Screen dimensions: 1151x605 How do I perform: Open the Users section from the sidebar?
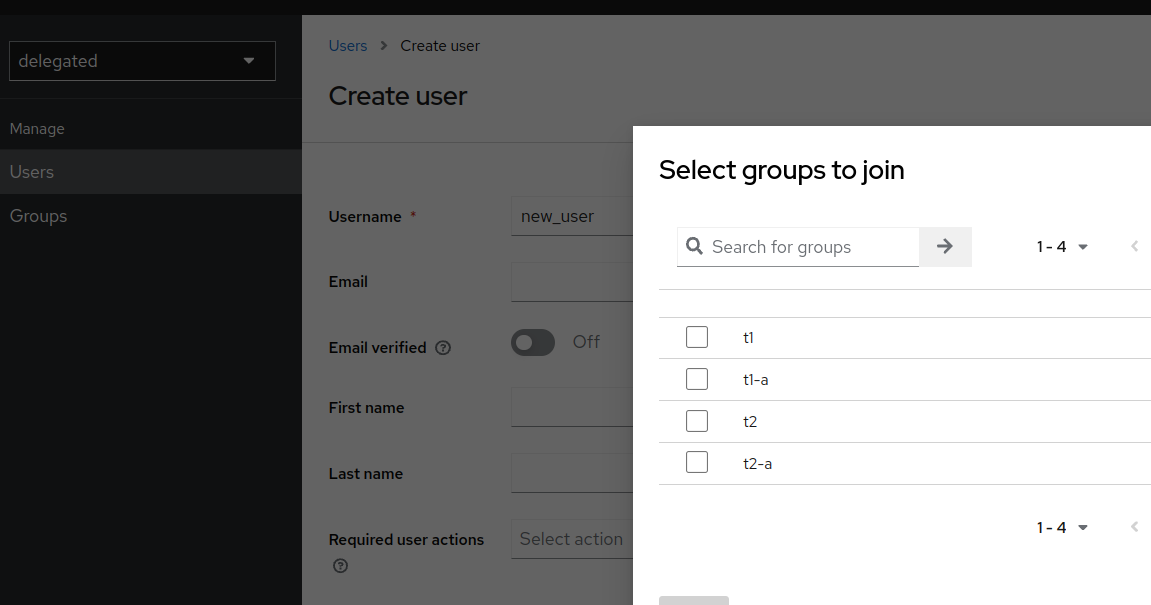coord(31,171)
